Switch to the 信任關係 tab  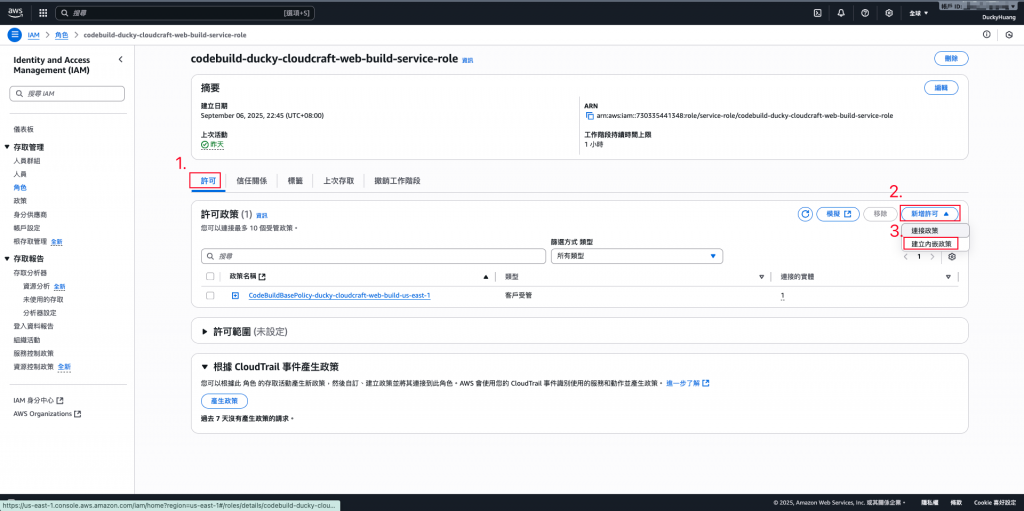click(251, 181)
